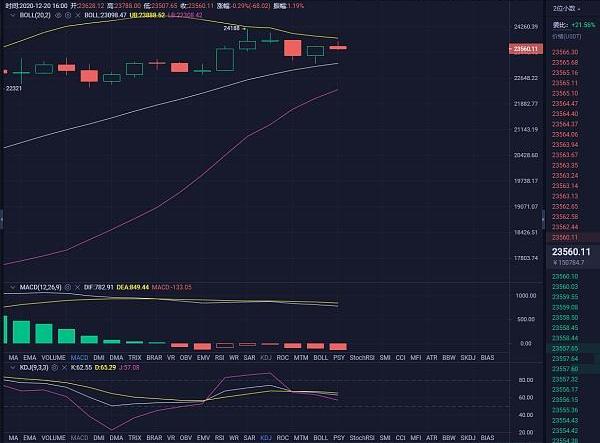Select the BIAS indicator
Image resolution: width=600 pixels, height=443 pixels.
pyautogui.click(x=487, y=356)
